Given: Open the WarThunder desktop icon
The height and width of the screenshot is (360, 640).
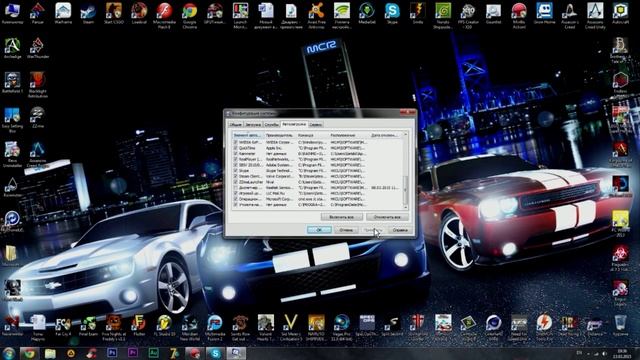Looking at the screenshot, I should pyautogui.click(x=38, y=48).
